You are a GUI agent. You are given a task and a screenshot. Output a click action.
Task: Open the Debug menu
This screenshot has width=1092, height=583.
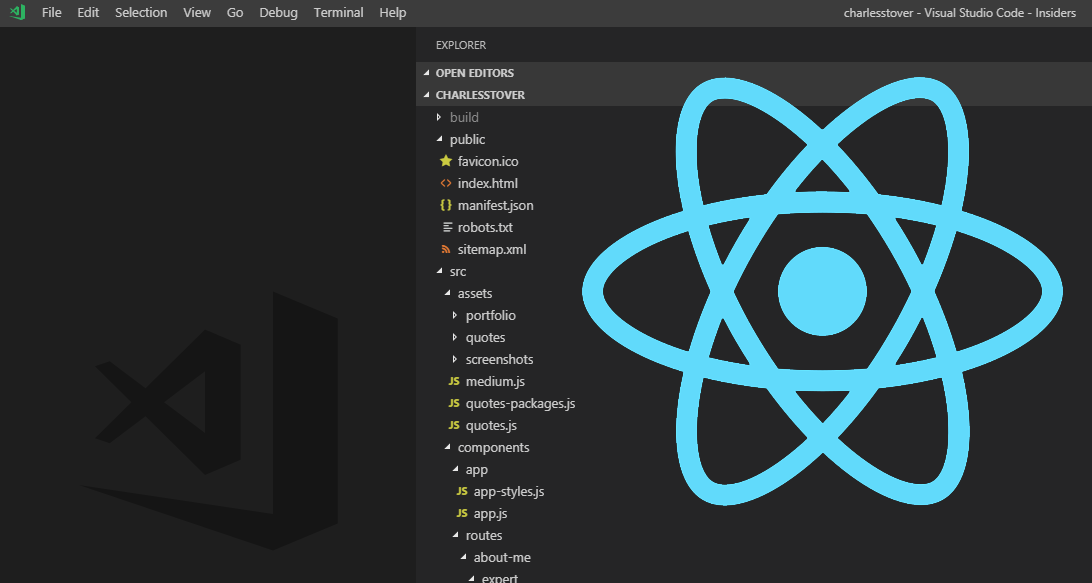coord(278,12)
